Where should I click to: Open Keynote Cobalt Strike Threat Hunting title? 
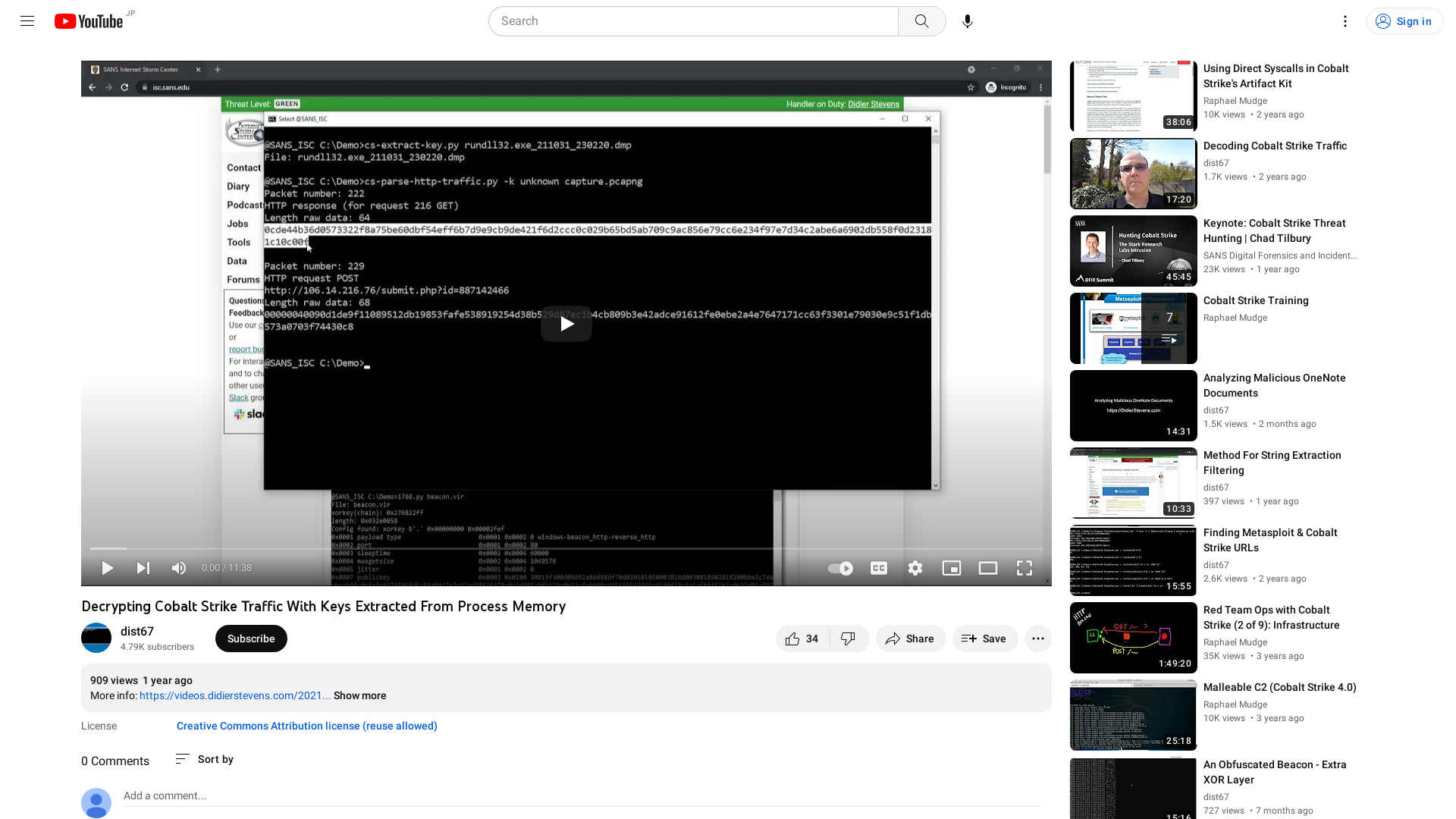[x=1274, y=231]
